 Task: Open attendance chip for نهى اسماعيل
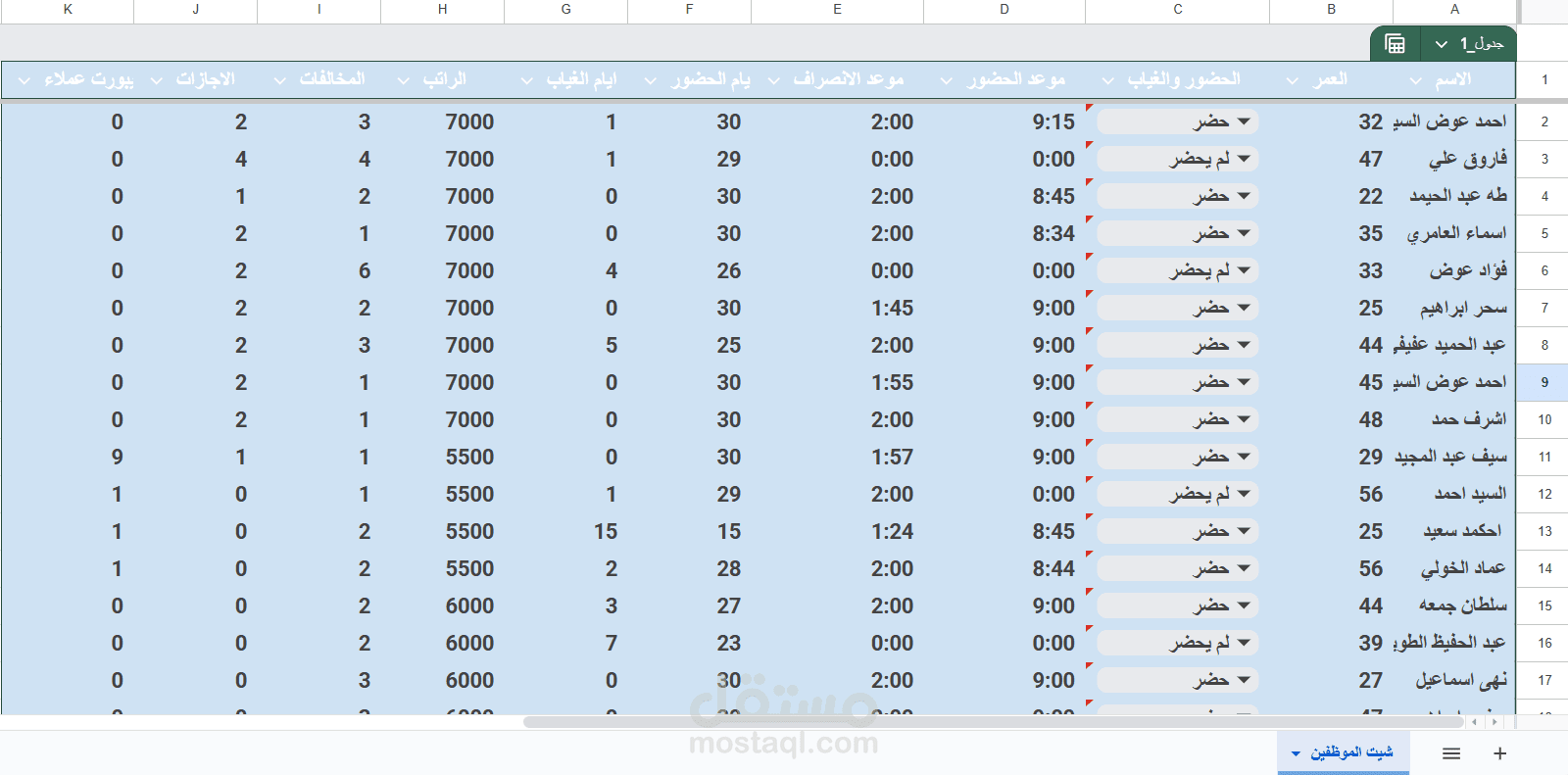pos(1178,680)
